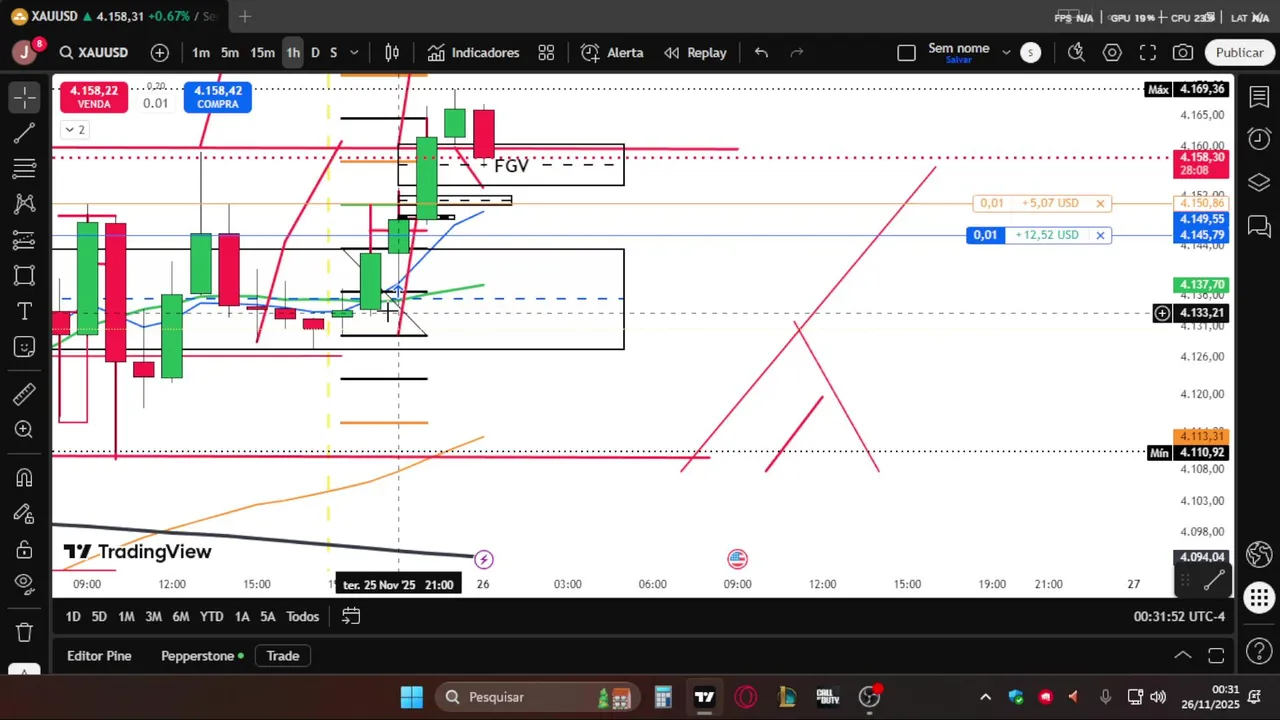
Task: Open the apps grid on right sidebar
Action: tap(1259, 599)
